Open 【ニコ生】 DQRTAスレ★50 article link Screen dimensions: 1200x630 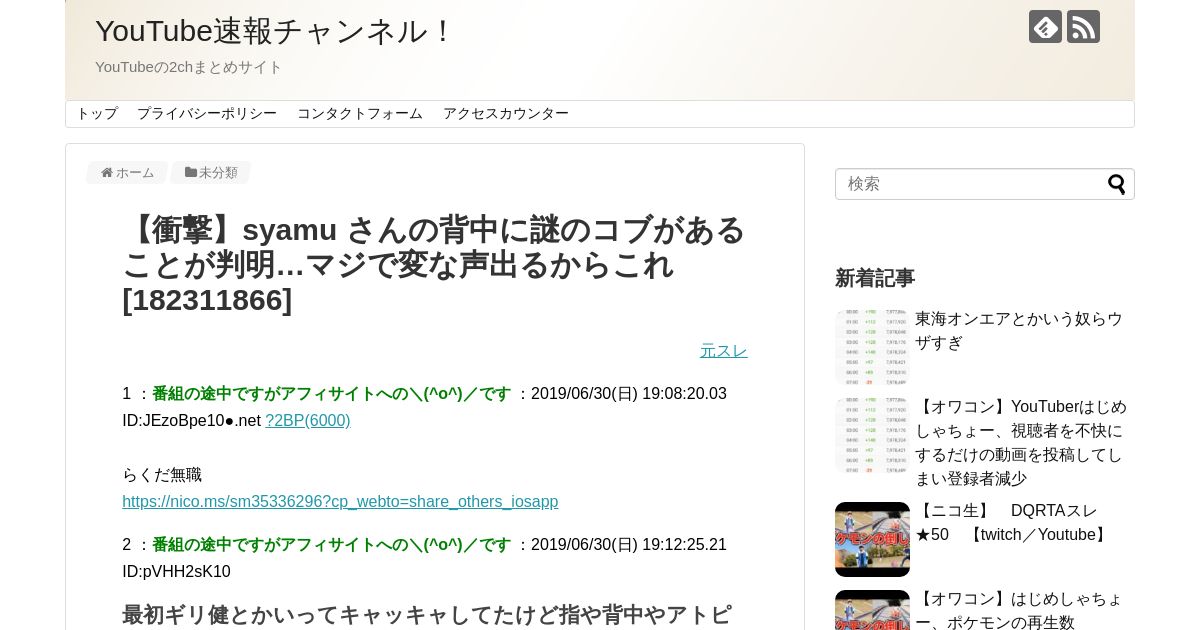pos(1013,523)
